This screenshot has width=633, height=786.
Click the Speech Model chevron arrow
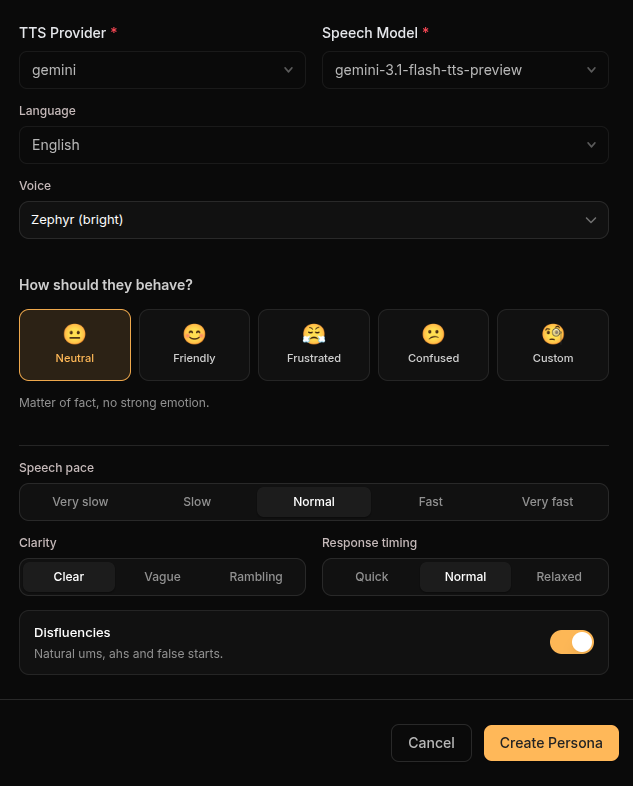[591, 70]
